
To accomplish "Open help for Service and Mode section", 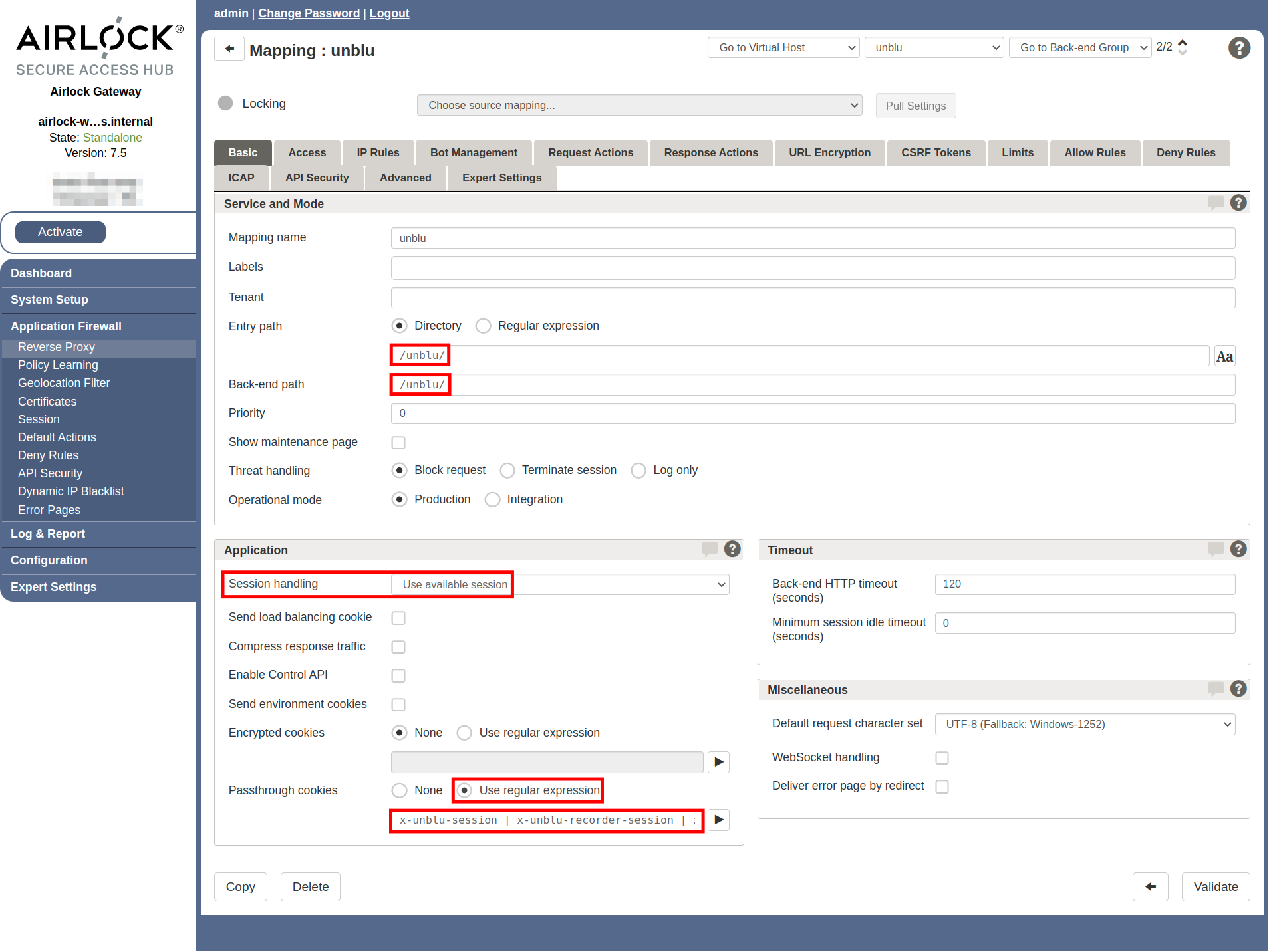I will (1238, 203).
